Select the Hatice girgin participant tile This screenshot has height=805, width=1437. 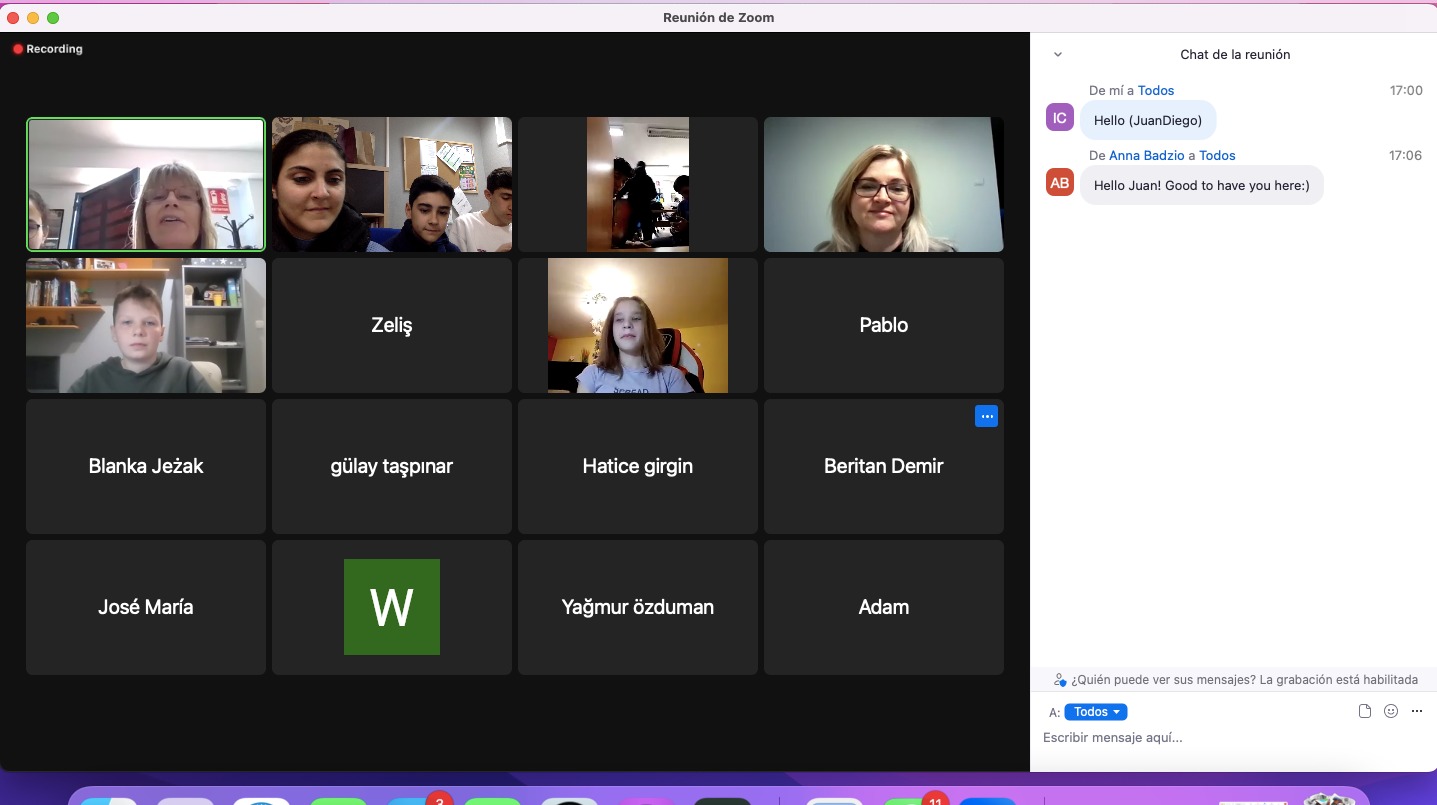pos(638,466)
